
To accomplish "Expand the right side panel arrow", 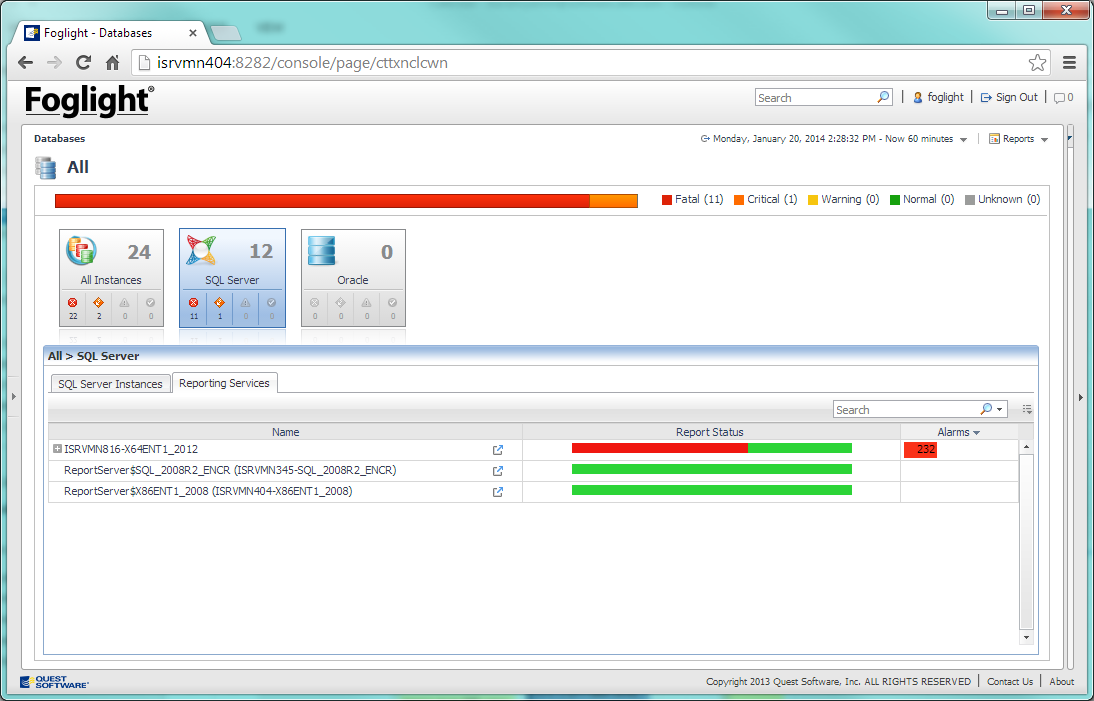I will coord(1081,398).
